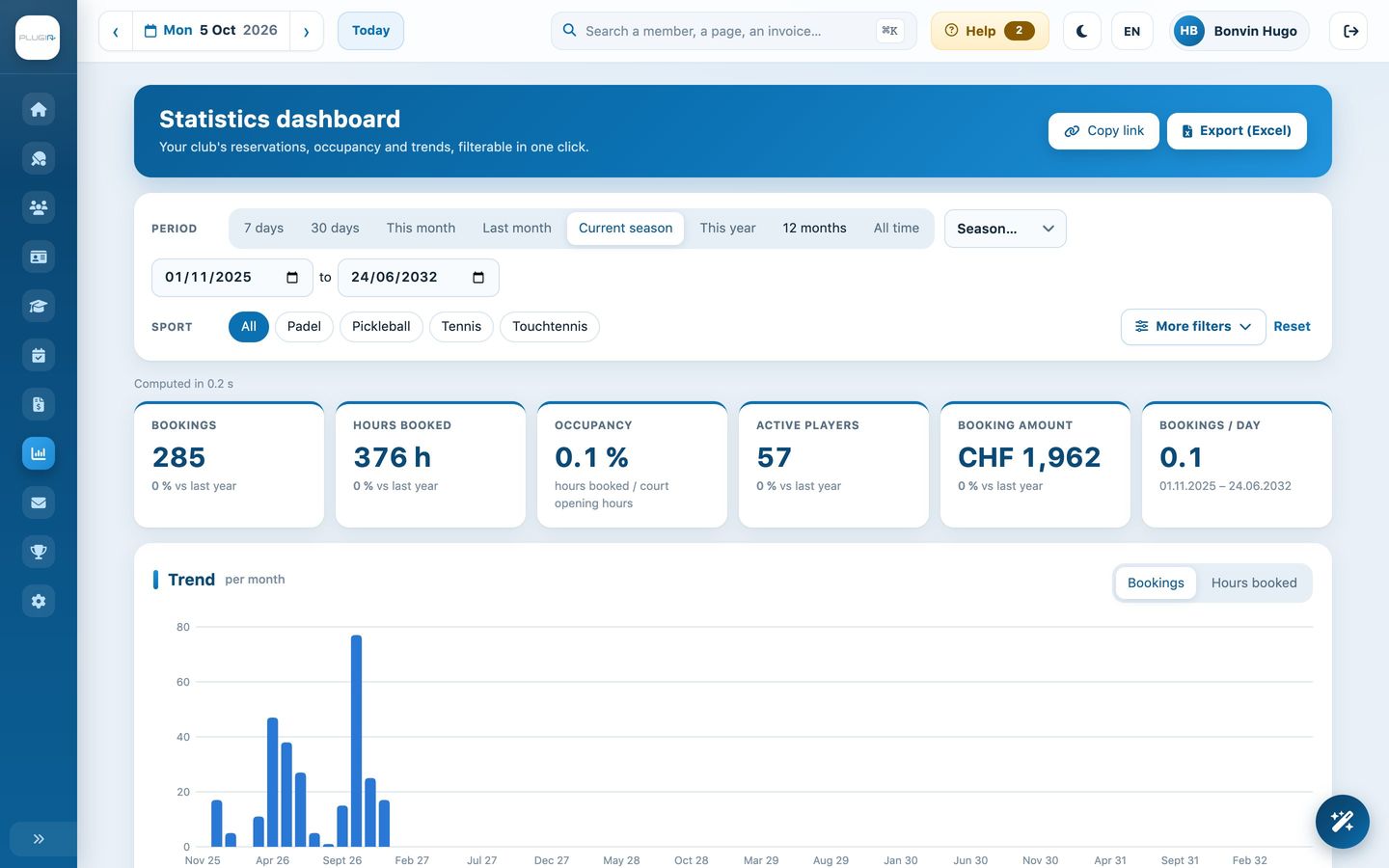Export statistics to Excel
Screen dimensions: 1389x868
click(x=1237, y=131)
